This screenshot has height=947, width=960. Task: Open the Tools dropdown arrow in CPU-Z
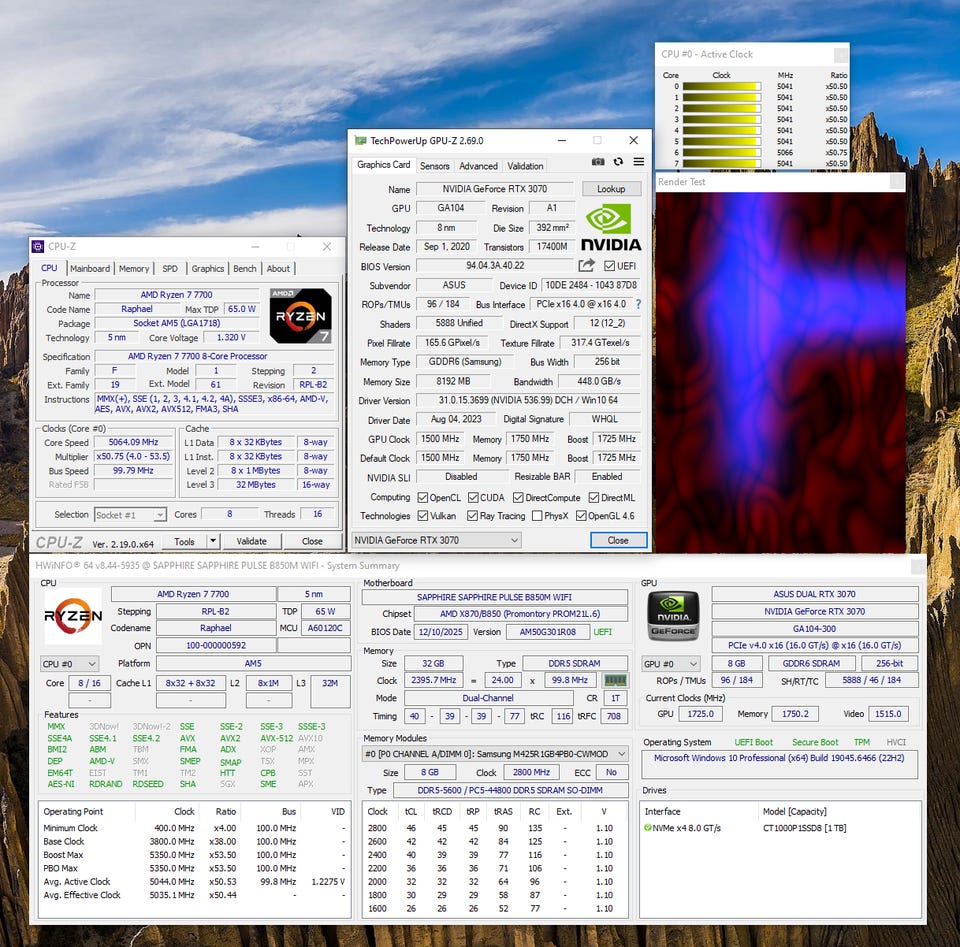(213, 541)
